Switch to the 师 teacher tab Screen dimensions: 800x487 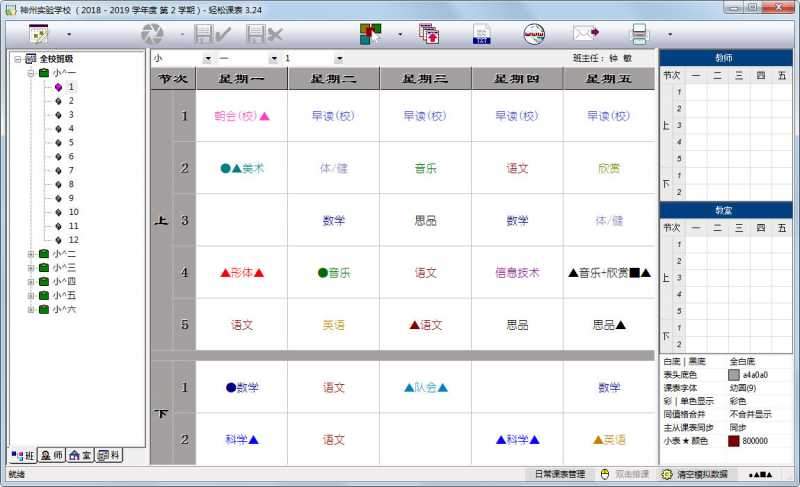pyautogui.click(x=52, y=455)
